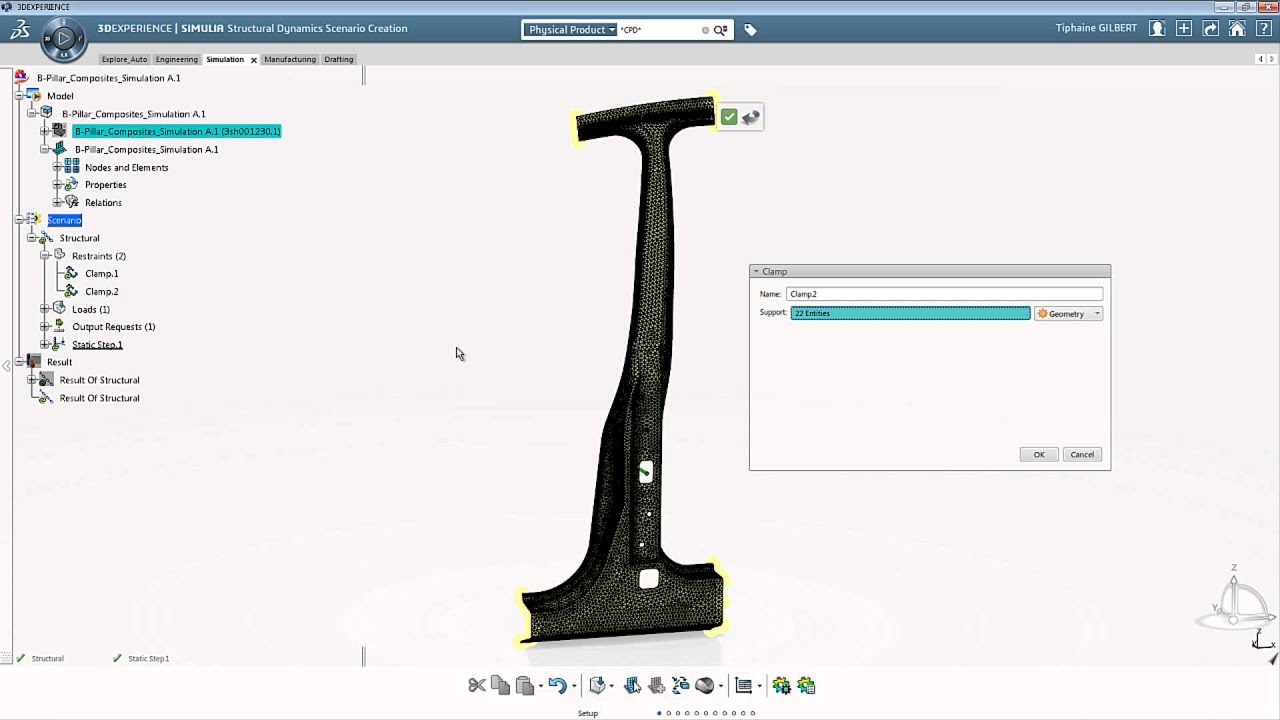The height and width of the screenshot is (720, 1280).
Task: Expand the Relations node
Action: click(x=57, y=202)
